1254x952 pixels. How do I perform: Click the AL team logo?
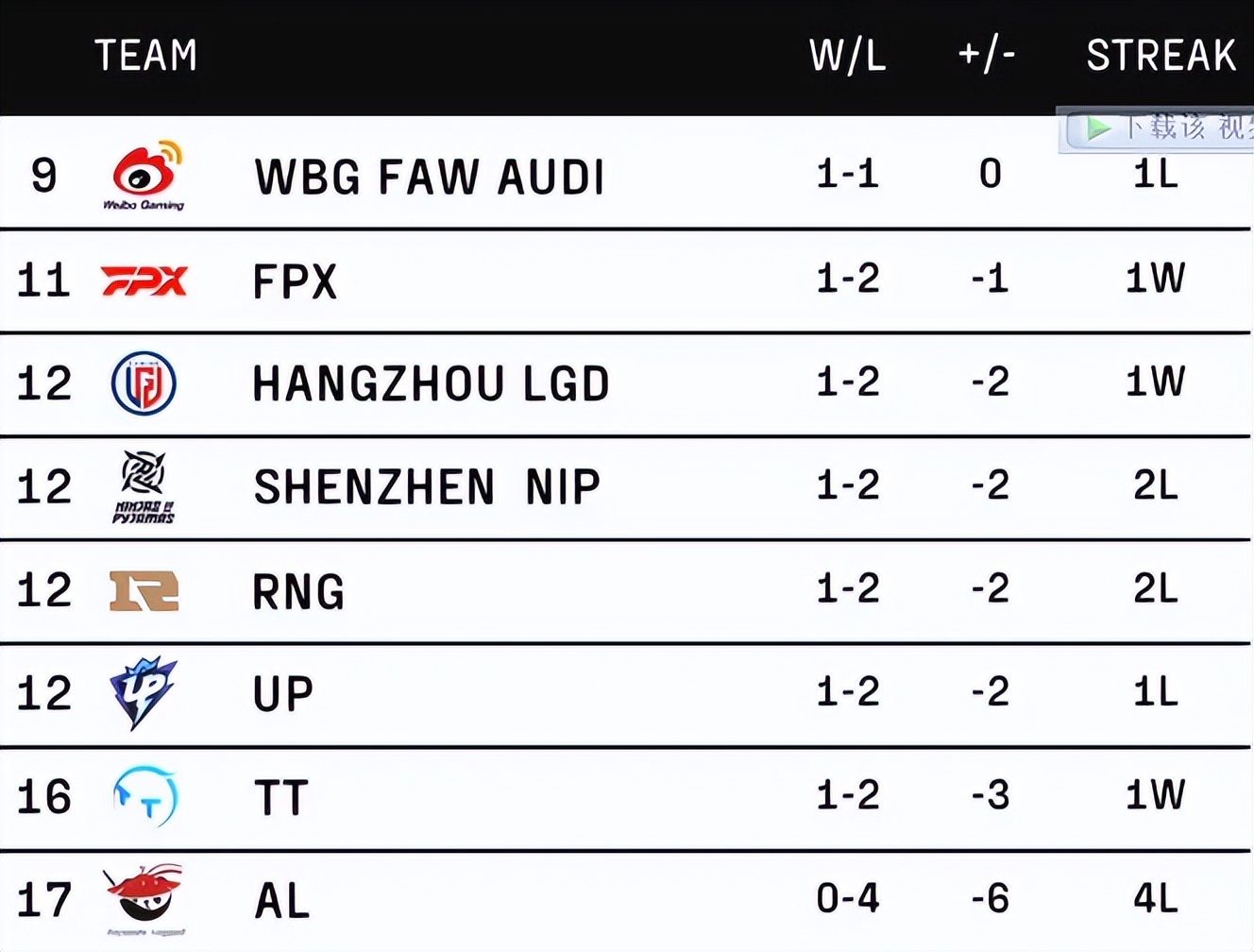[144, 898]
